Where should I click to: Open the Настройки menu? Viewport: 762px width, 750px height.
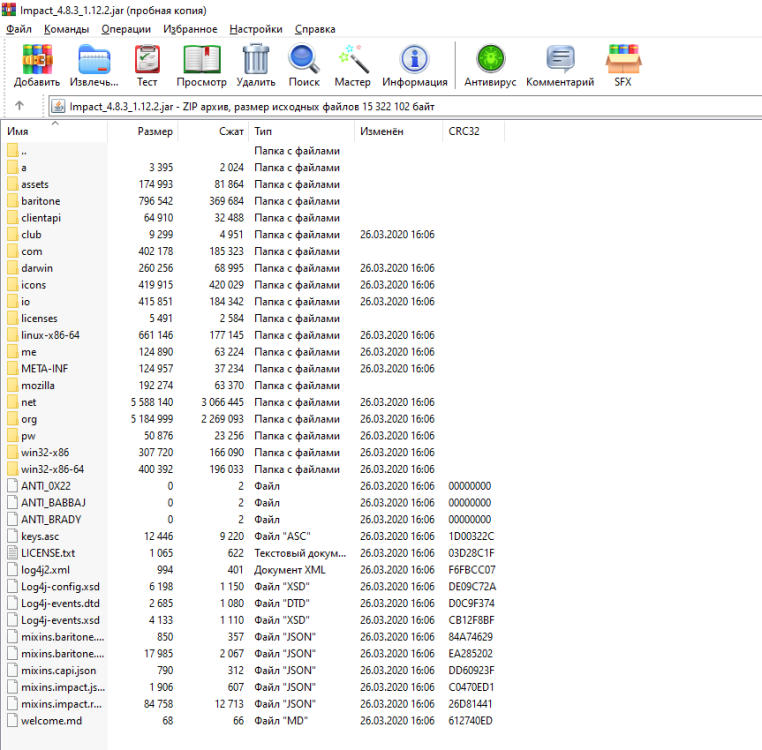pos(256,29)
